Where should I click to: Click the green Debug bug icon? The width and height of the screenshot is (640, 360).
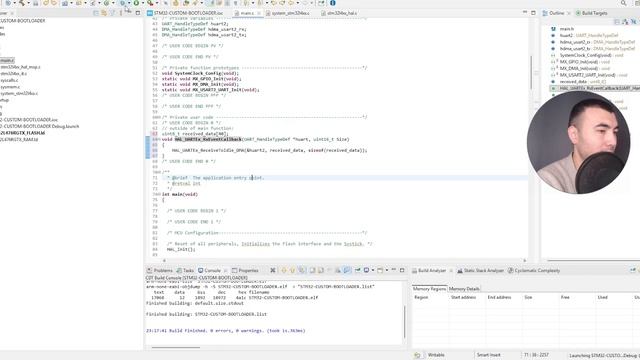(122, 3)
